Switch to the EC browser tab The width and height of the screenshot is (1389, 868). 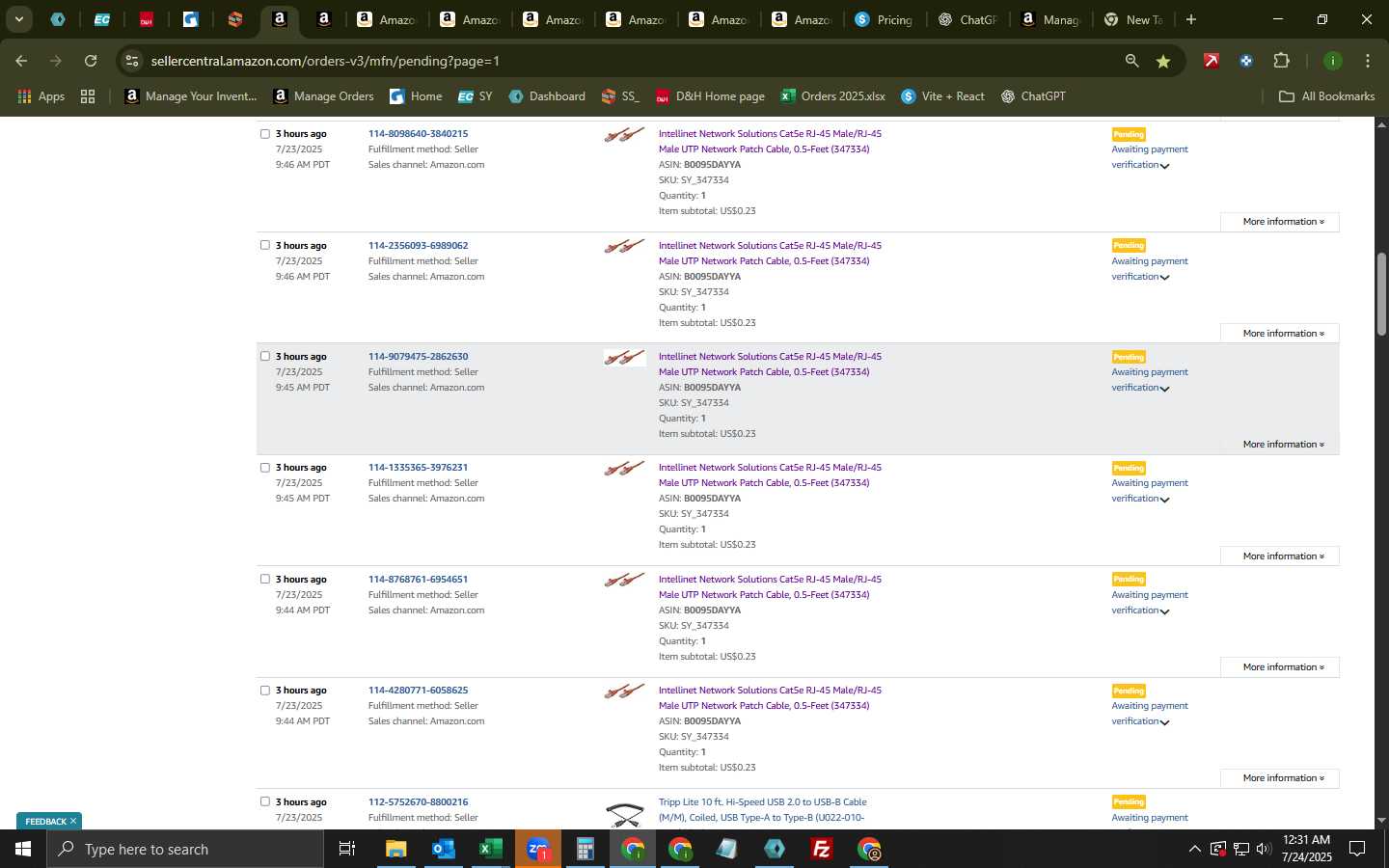[102, 19]
